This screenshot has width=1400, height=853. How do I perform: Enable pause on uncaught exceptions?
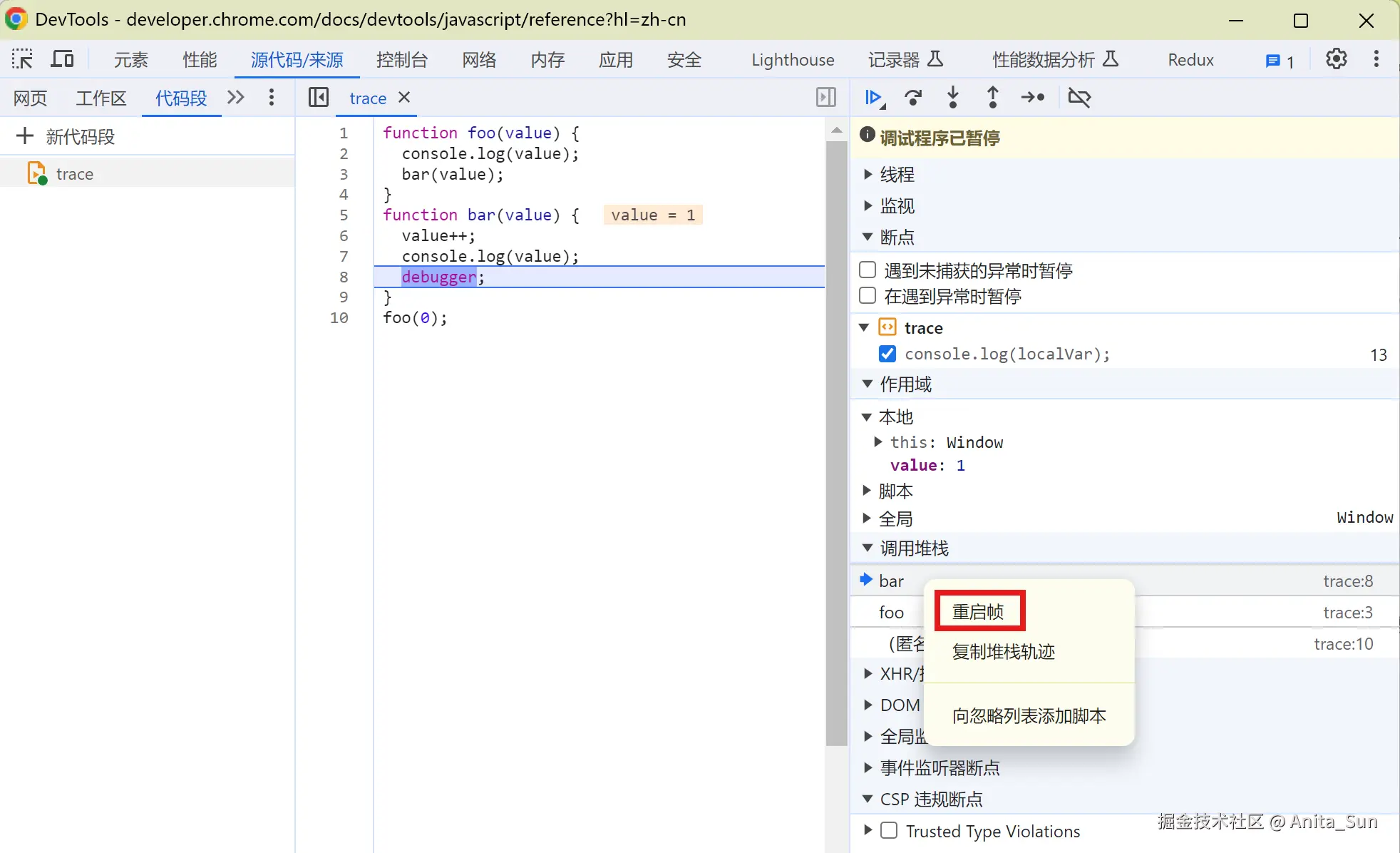(868, 270)
